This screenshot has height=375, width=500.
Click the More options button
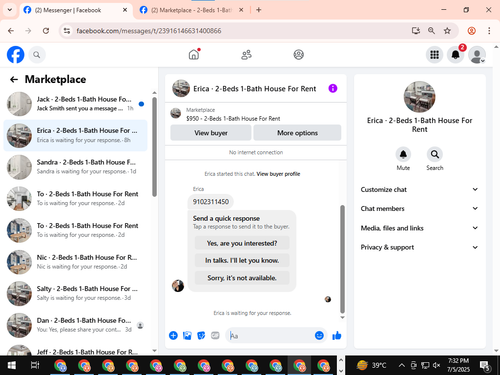click(297, 133)
